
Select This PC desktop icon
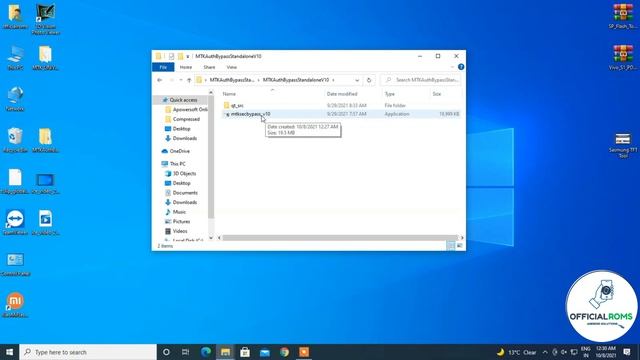tap(16, 58)
